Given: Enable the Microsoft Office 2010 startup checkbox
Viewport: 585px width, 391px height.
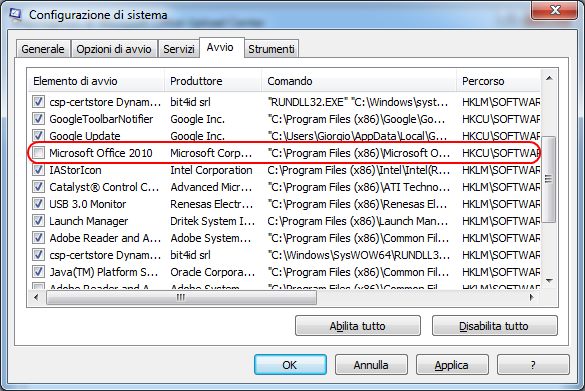Looking at the screenshot, I should click(x=38, y=153).
